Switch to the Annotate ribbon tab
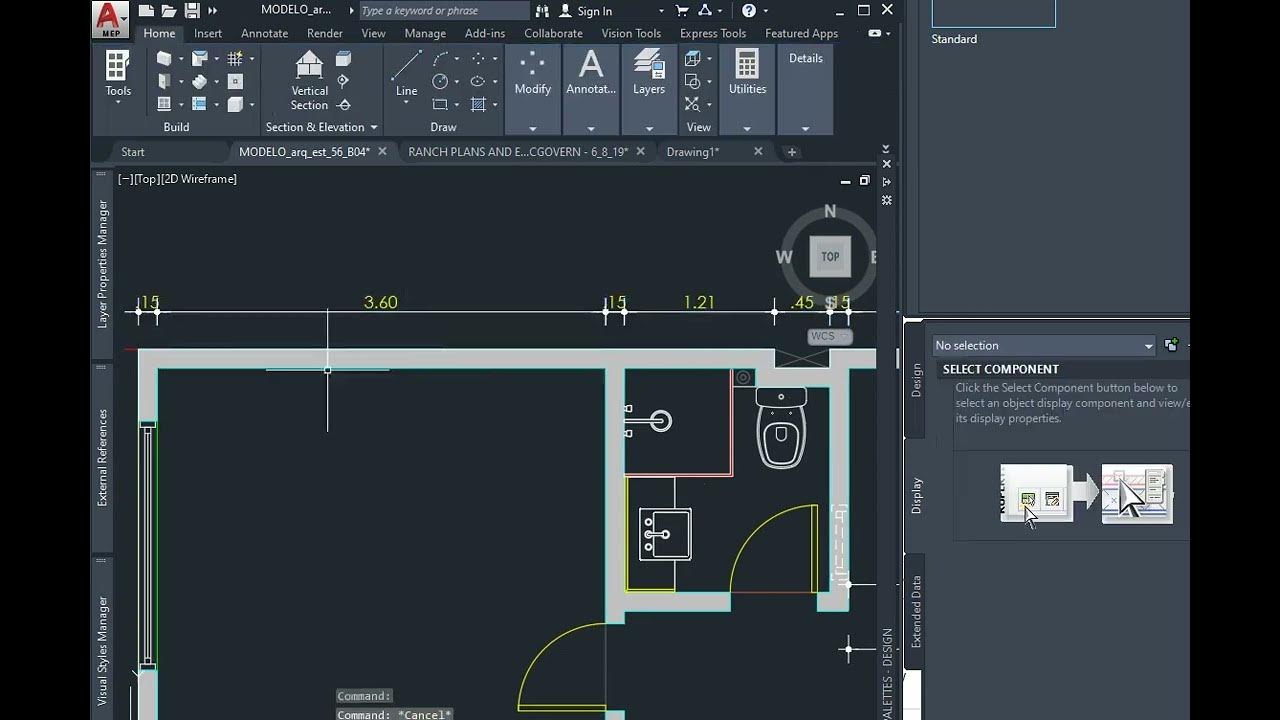The image size is (1280, 720). click(x=264, y=33)
